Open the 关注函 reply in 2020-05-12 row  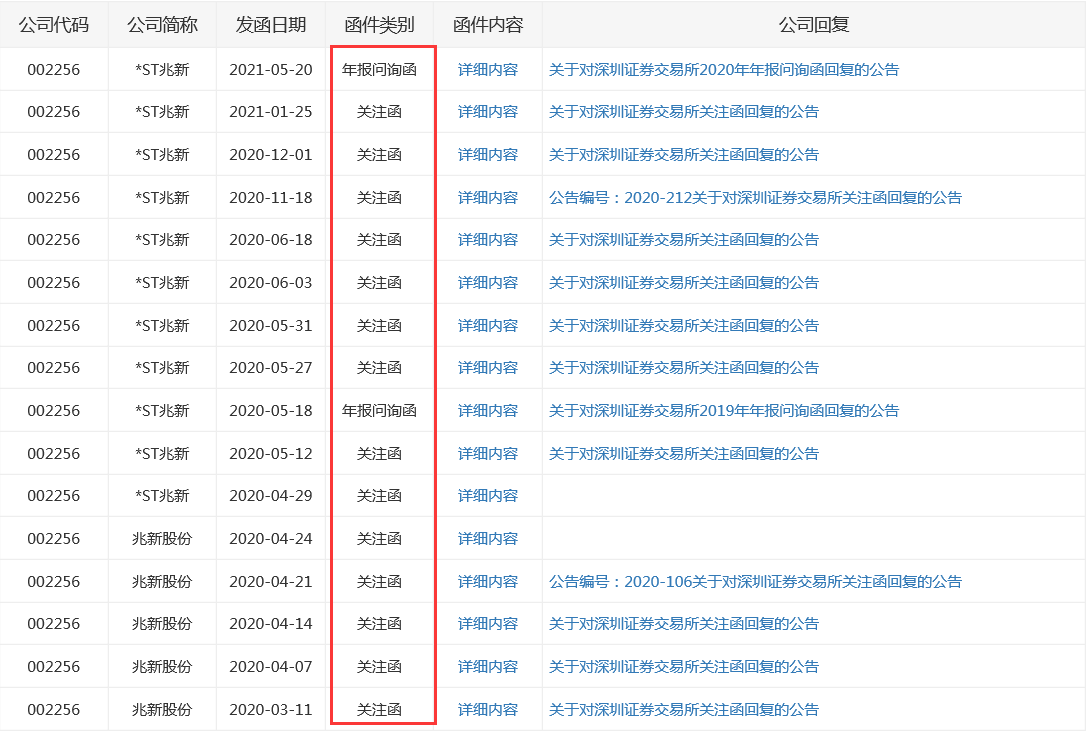tap(683, 454)
